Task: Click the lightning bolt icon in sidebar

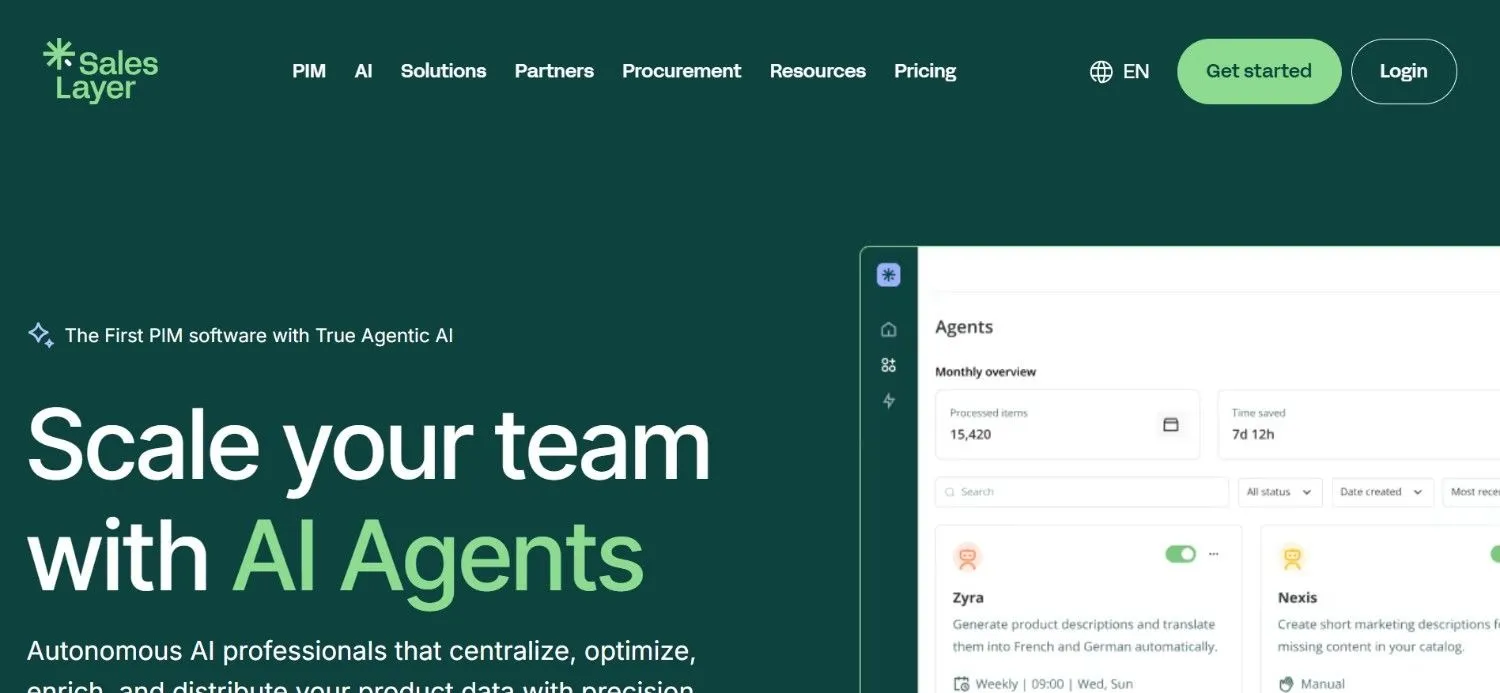Action: 889,401
